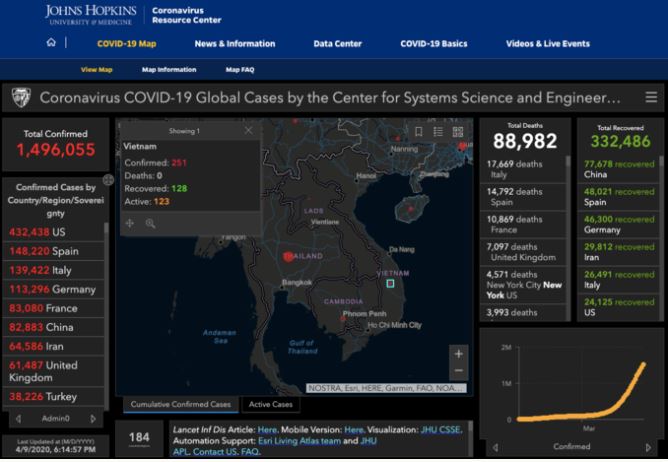Image resolution: width=668 pixels, height=462 pixels.
Task: Open the basemap gallery grid icon
Action: click(458, 131)
